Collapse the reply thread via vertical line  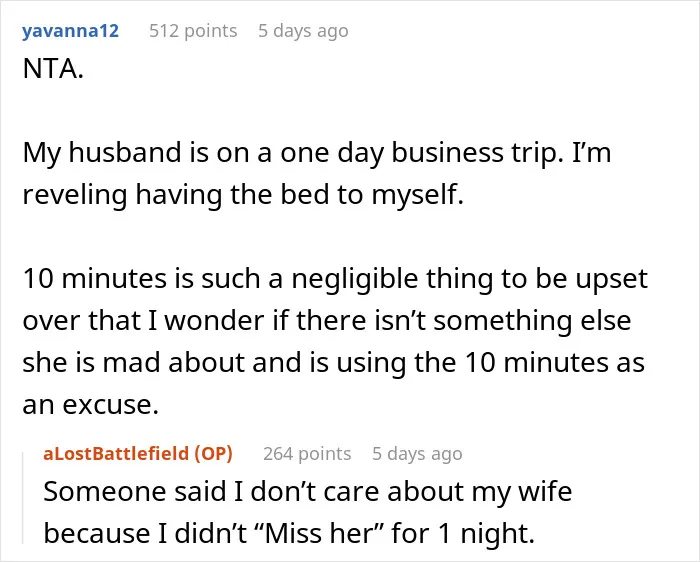tap(23, 498)
